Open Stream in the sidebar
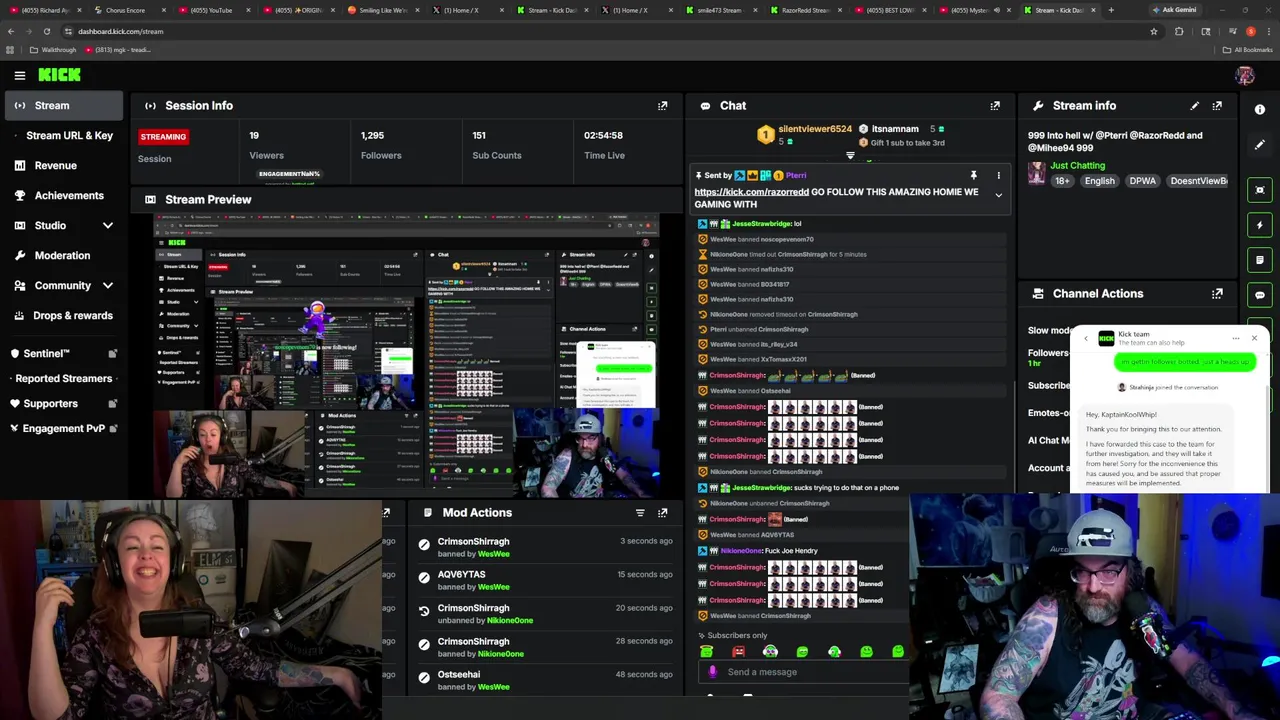 [62, 105]
